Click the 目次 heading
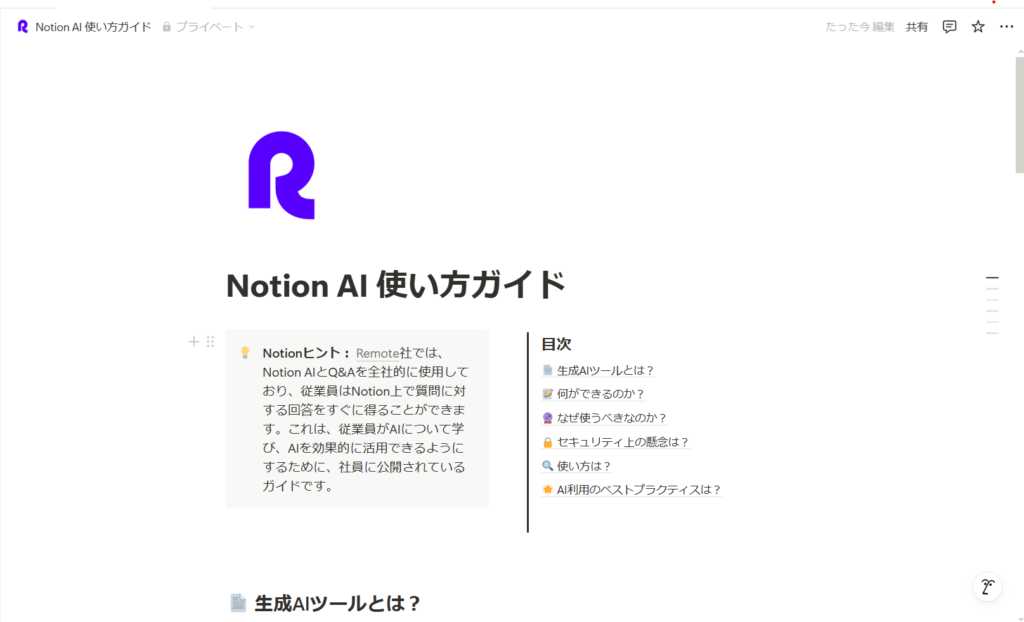The width and height of the screenshot is (1024, 622). coord(556,344)
